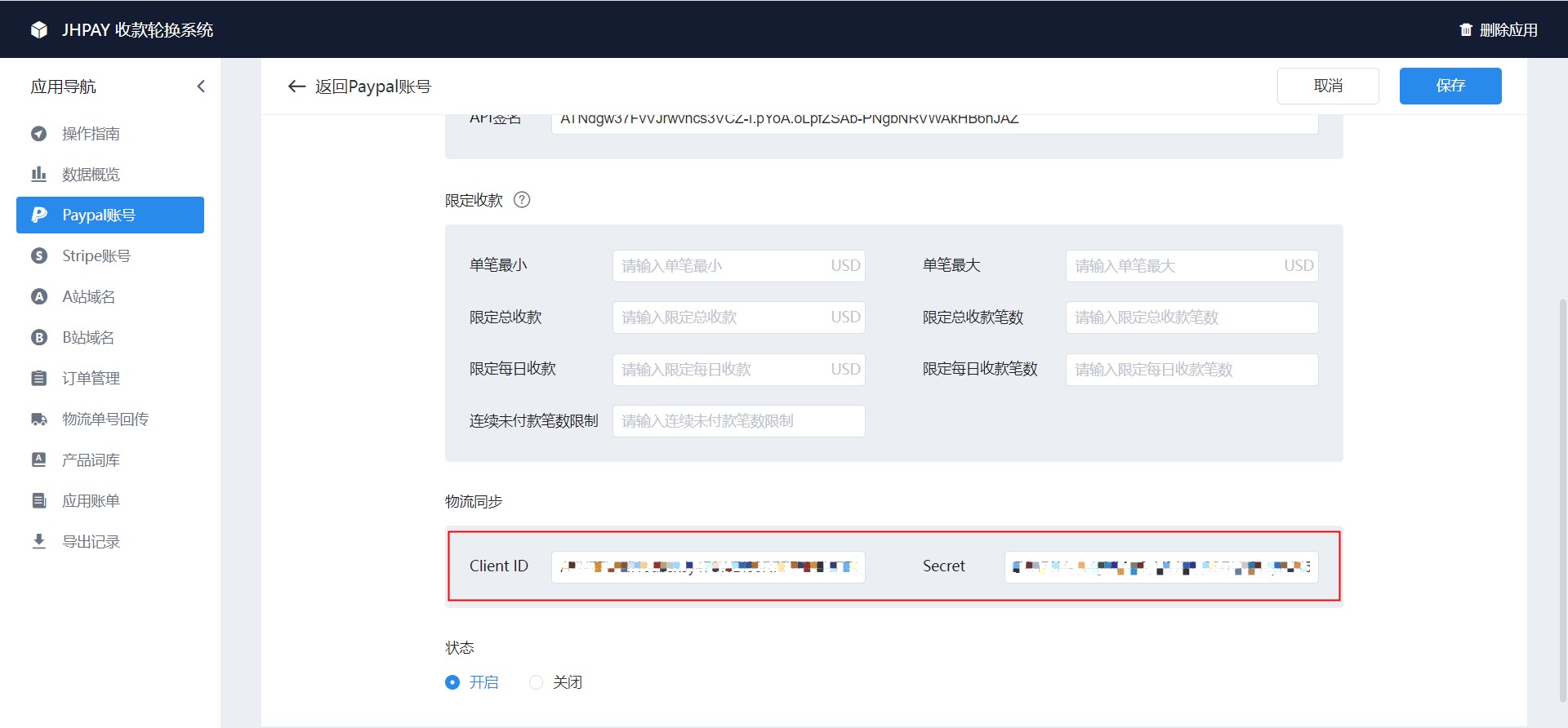This screenshot has width=1568, height=728.
Task: Select the 关闭 status radio button
Action: pyautogui.click(x=536, y=682)
